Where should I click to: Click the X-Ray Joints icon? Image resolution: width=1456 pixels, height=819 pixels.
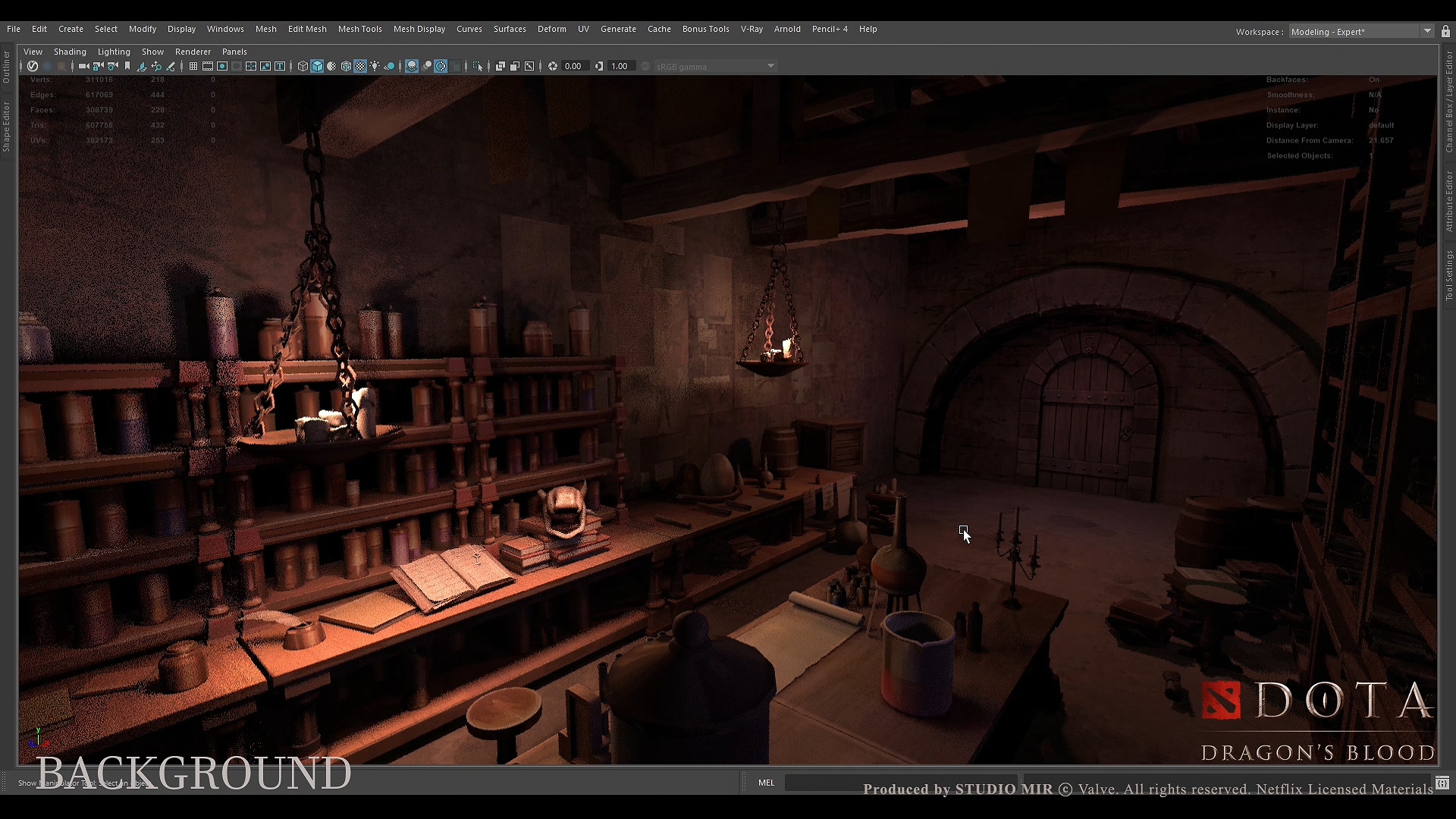[x=529, y=66]
